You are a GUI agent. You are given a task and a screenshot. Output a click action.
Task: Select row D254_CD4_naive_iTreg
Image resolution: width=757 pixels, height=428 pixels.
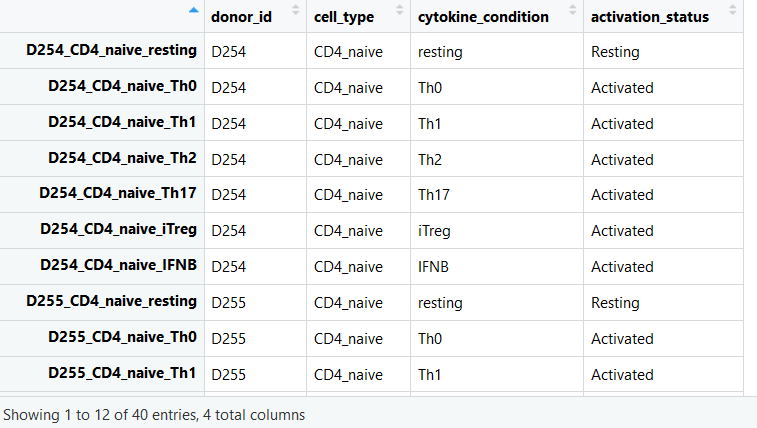(371, 230)
